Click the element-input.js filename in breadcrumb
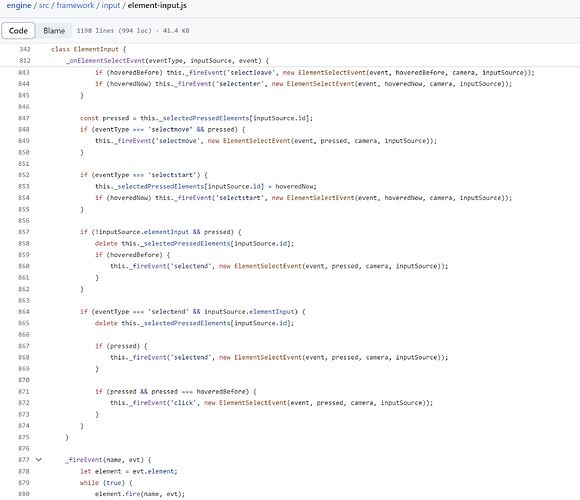 [x=157, y=6]
